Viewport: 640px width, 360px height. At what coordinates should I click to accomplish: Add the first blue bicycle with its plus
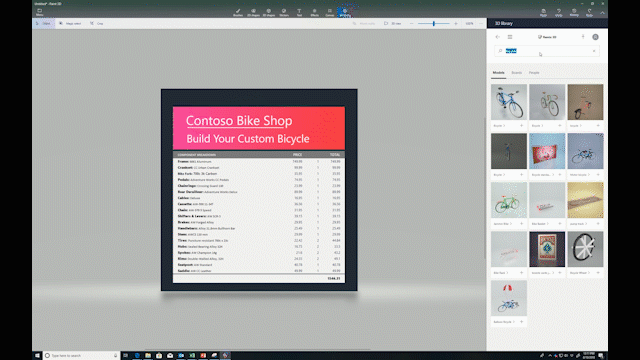pyautogui.click(x=522, y=126)
